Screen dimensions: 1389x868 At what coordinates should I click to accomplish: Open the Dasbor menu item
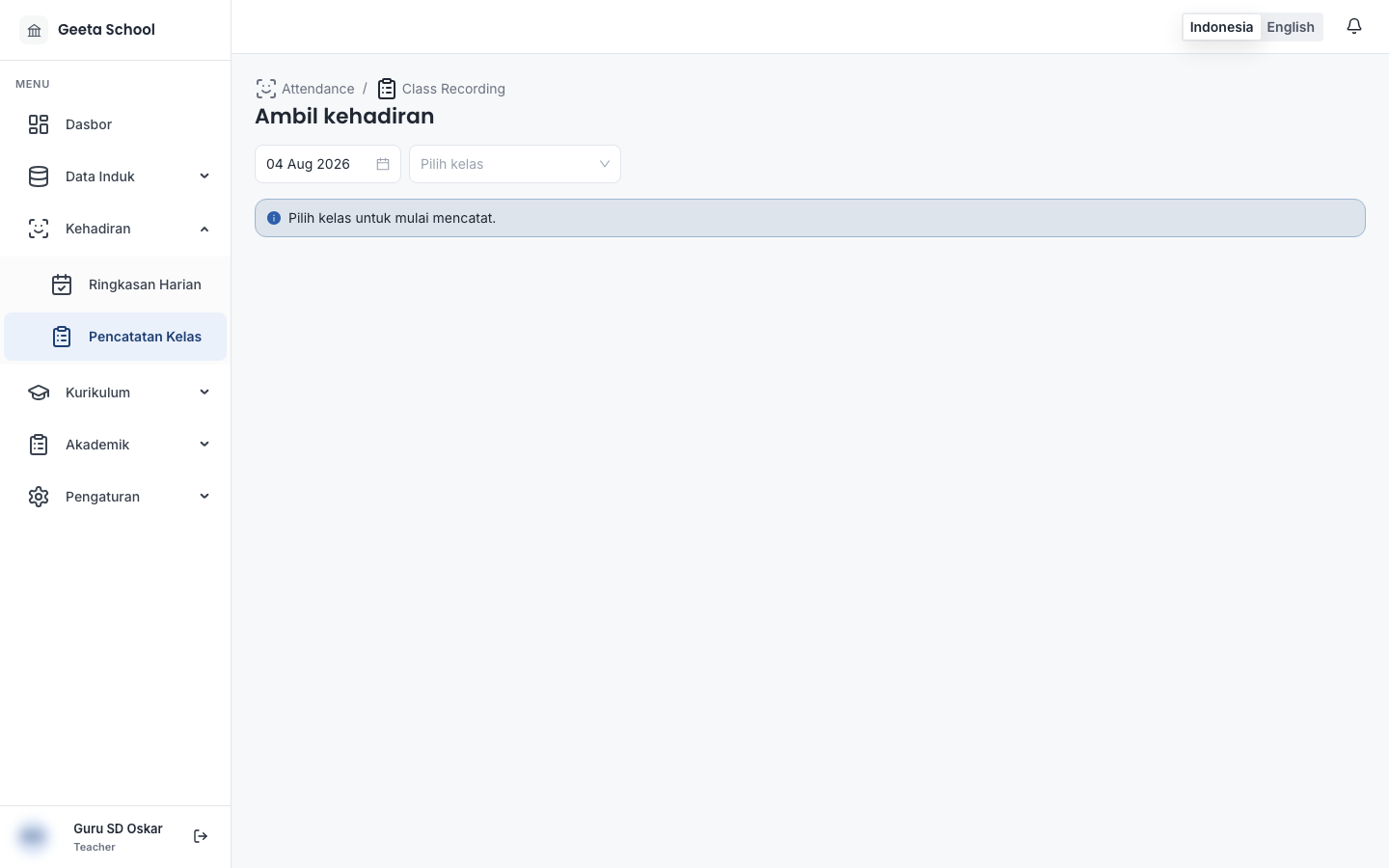click(x=116, y=124)
